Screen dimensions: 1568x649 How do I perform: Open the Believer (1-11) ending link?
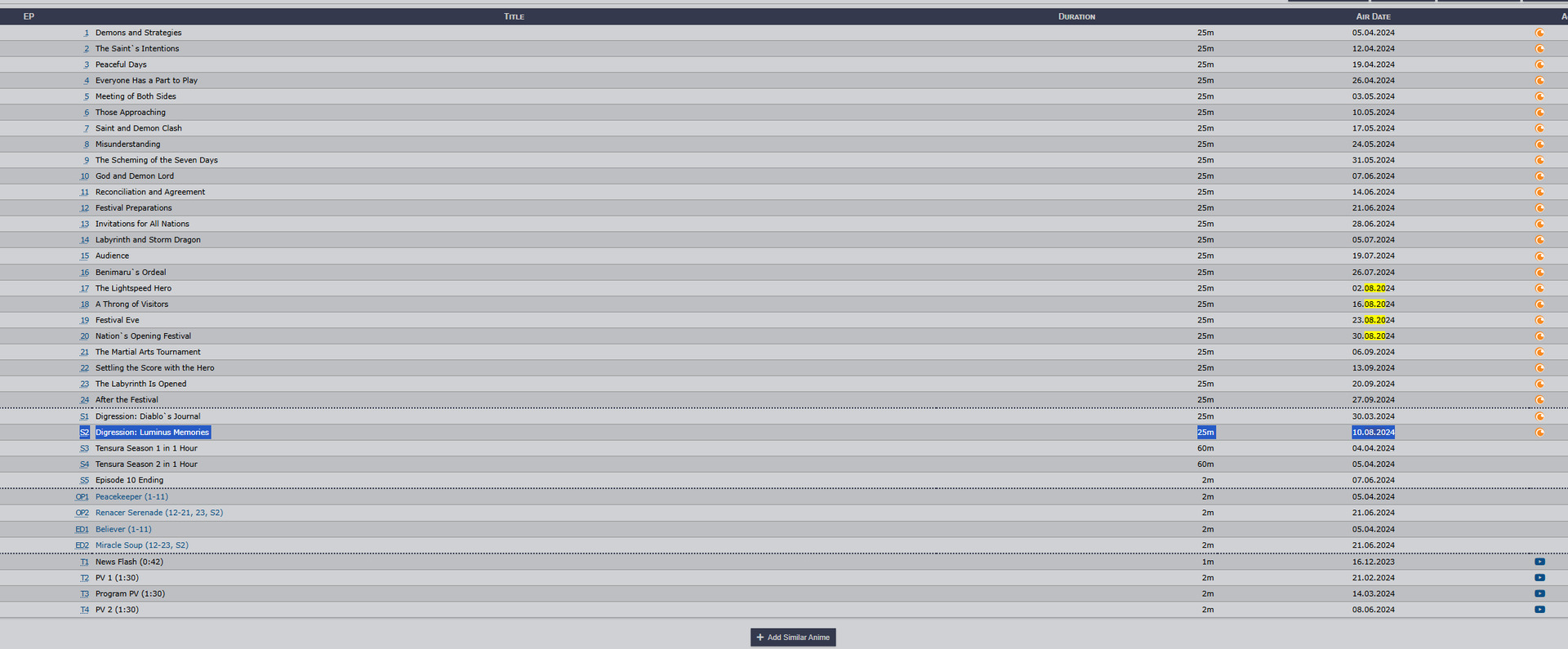click(123, 529)
